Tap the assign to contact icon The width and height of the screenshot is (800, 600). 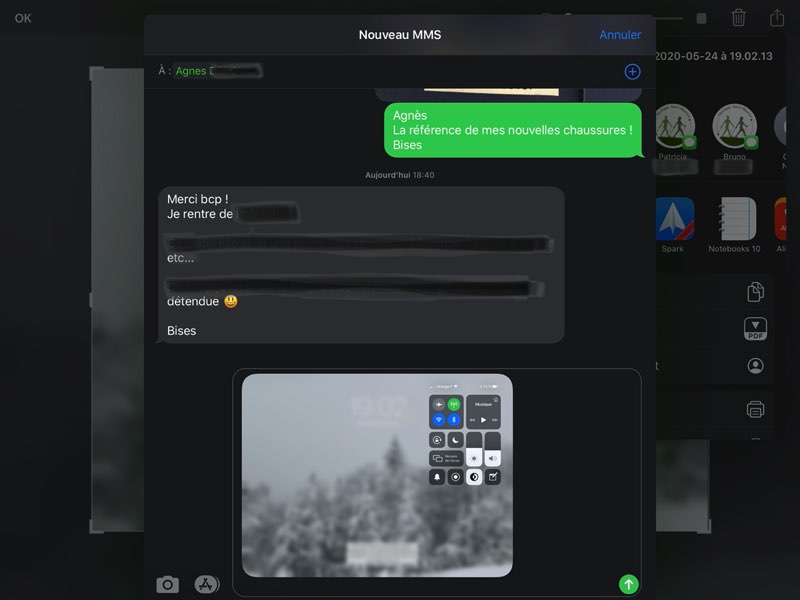coord(755,366)
